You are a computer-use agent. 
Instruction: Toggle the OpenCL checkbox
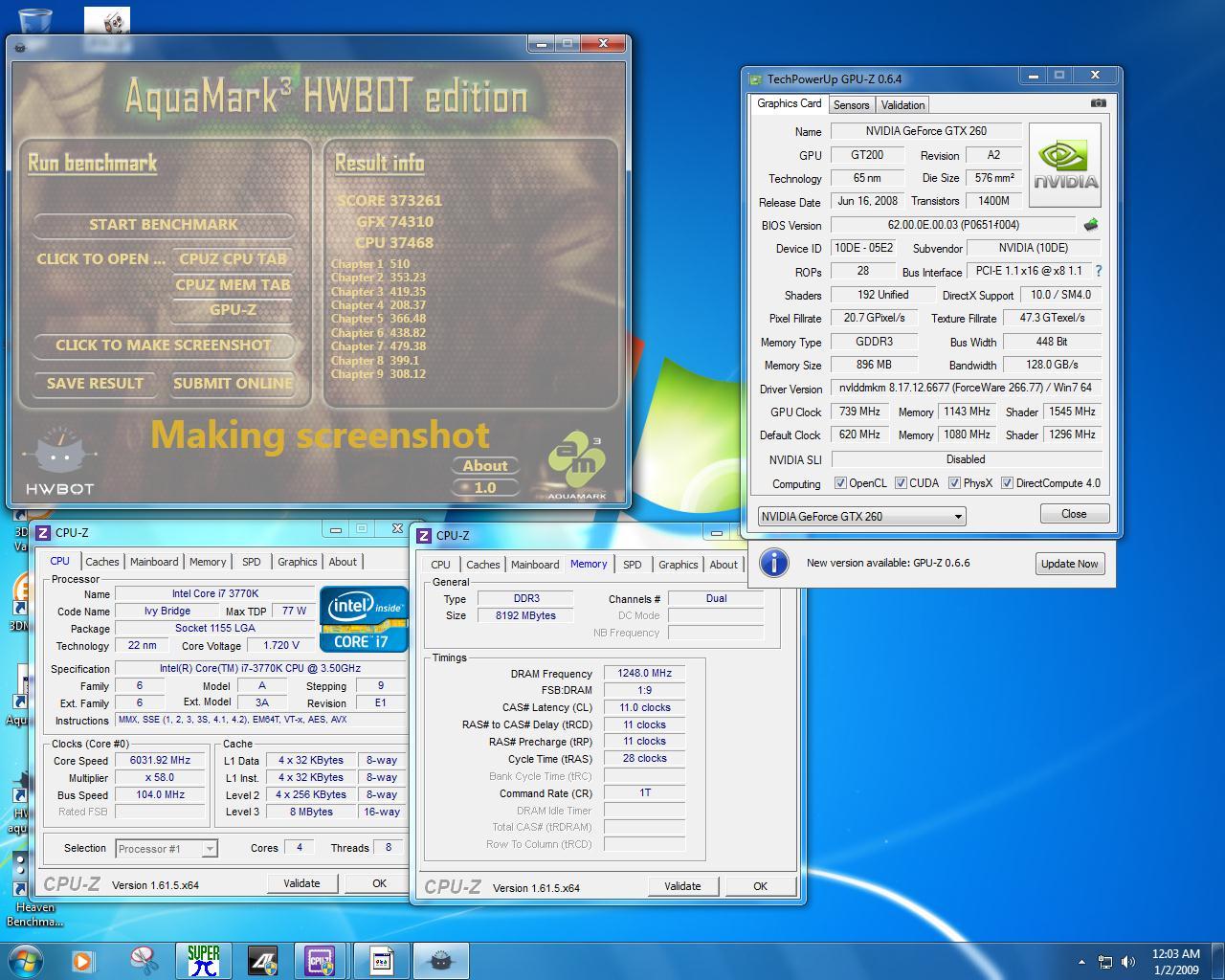(840, 483)
